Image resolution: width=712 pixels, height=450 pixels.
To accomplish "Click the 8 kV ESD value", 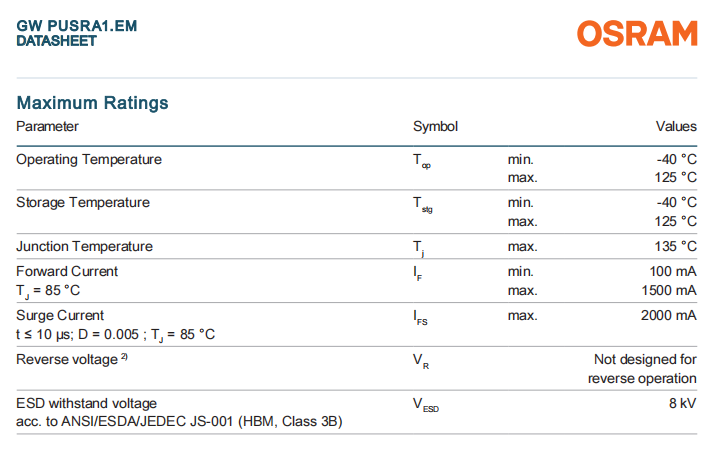I will [x=682, y=403].
